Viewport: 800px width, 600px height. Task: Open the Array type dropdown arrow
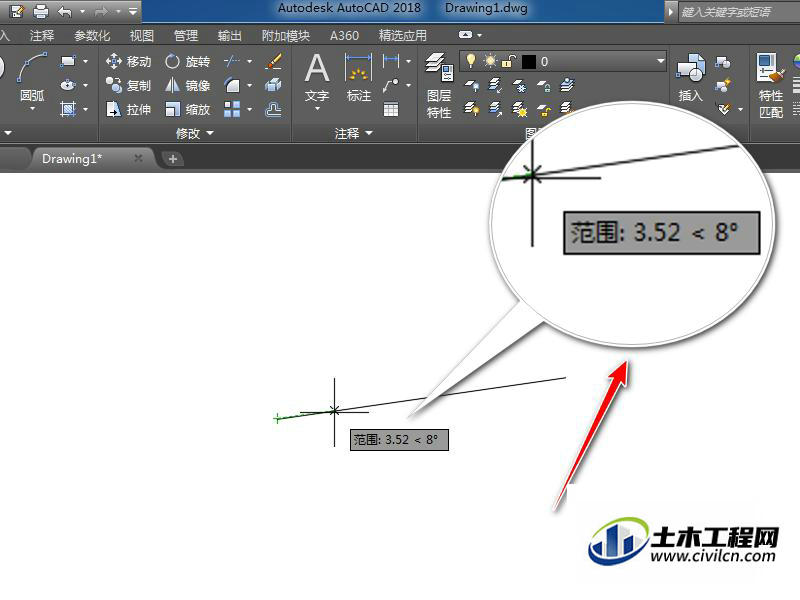tap(249, 109)
